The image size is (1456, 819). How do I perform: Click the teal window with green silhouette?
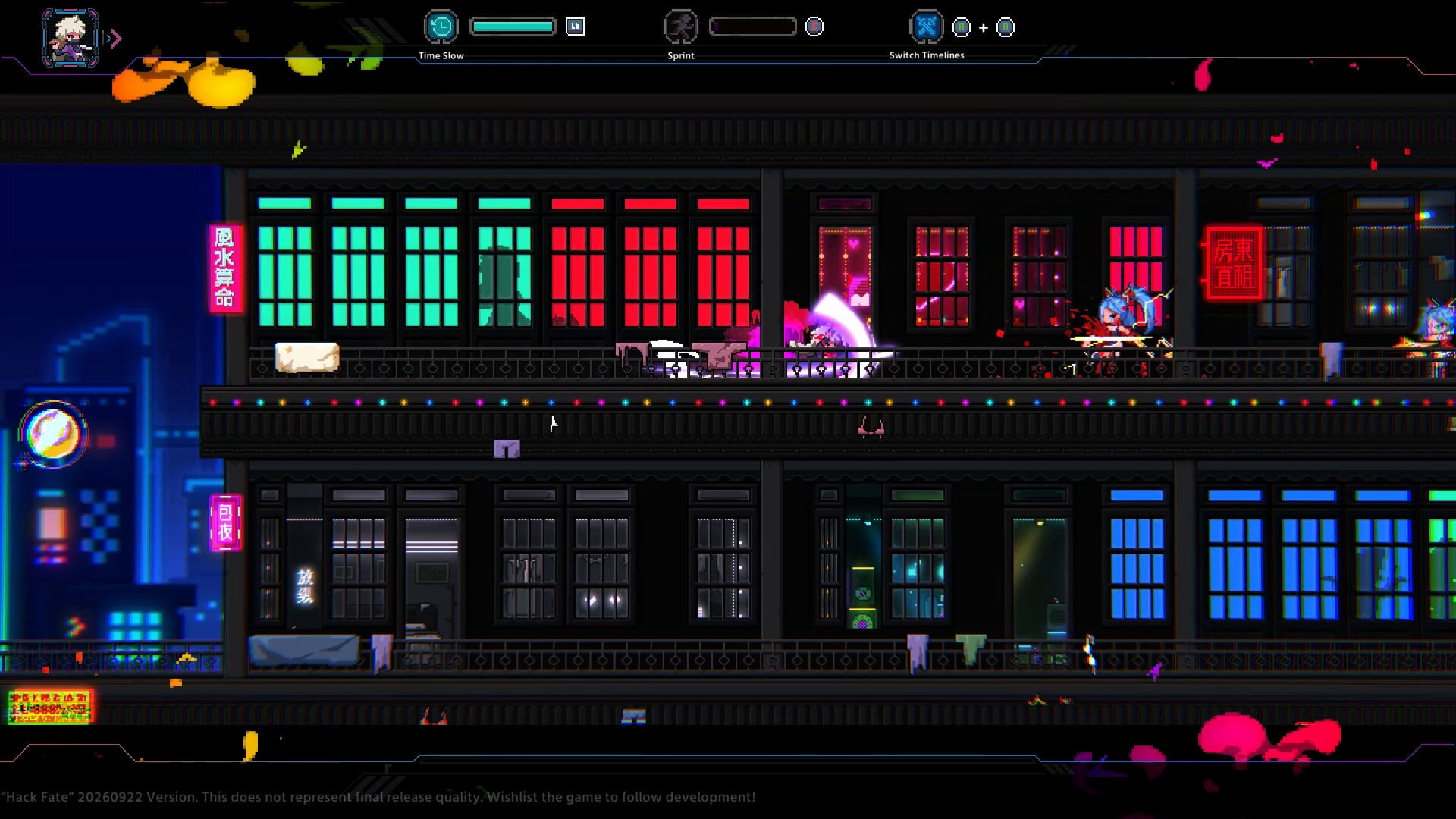(x=504, y=277)
